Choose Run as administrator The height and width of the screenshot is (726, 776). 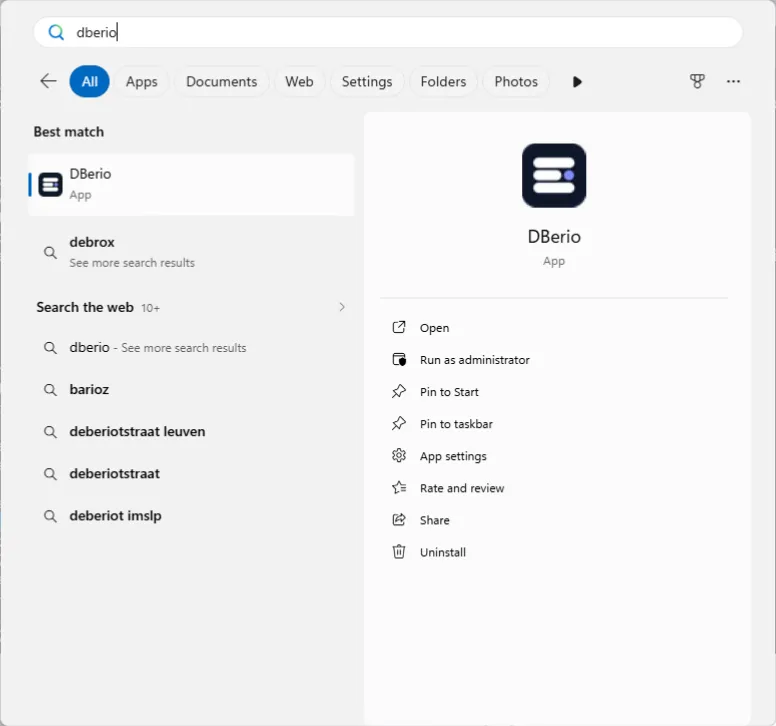(475, 360)
